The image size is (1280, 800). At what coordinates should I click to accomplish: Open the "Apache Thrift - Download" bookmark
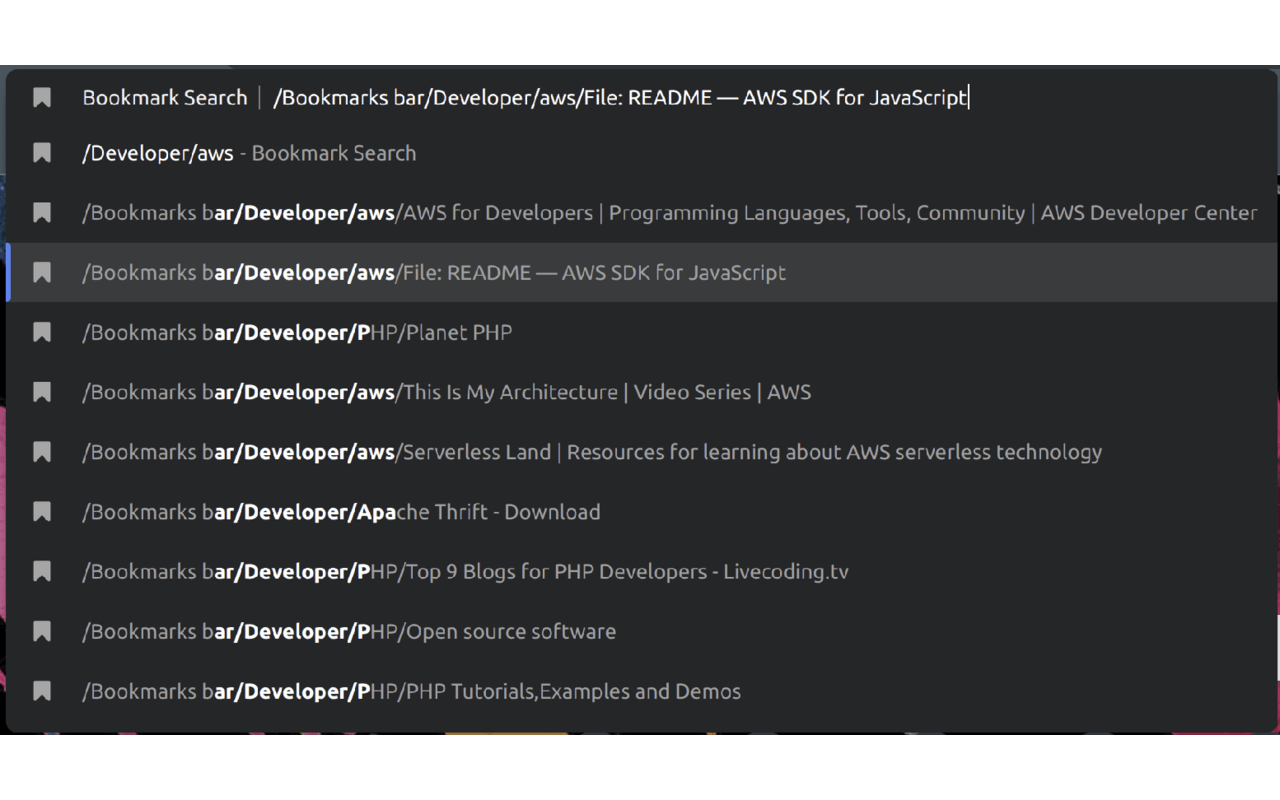point(340,511)
